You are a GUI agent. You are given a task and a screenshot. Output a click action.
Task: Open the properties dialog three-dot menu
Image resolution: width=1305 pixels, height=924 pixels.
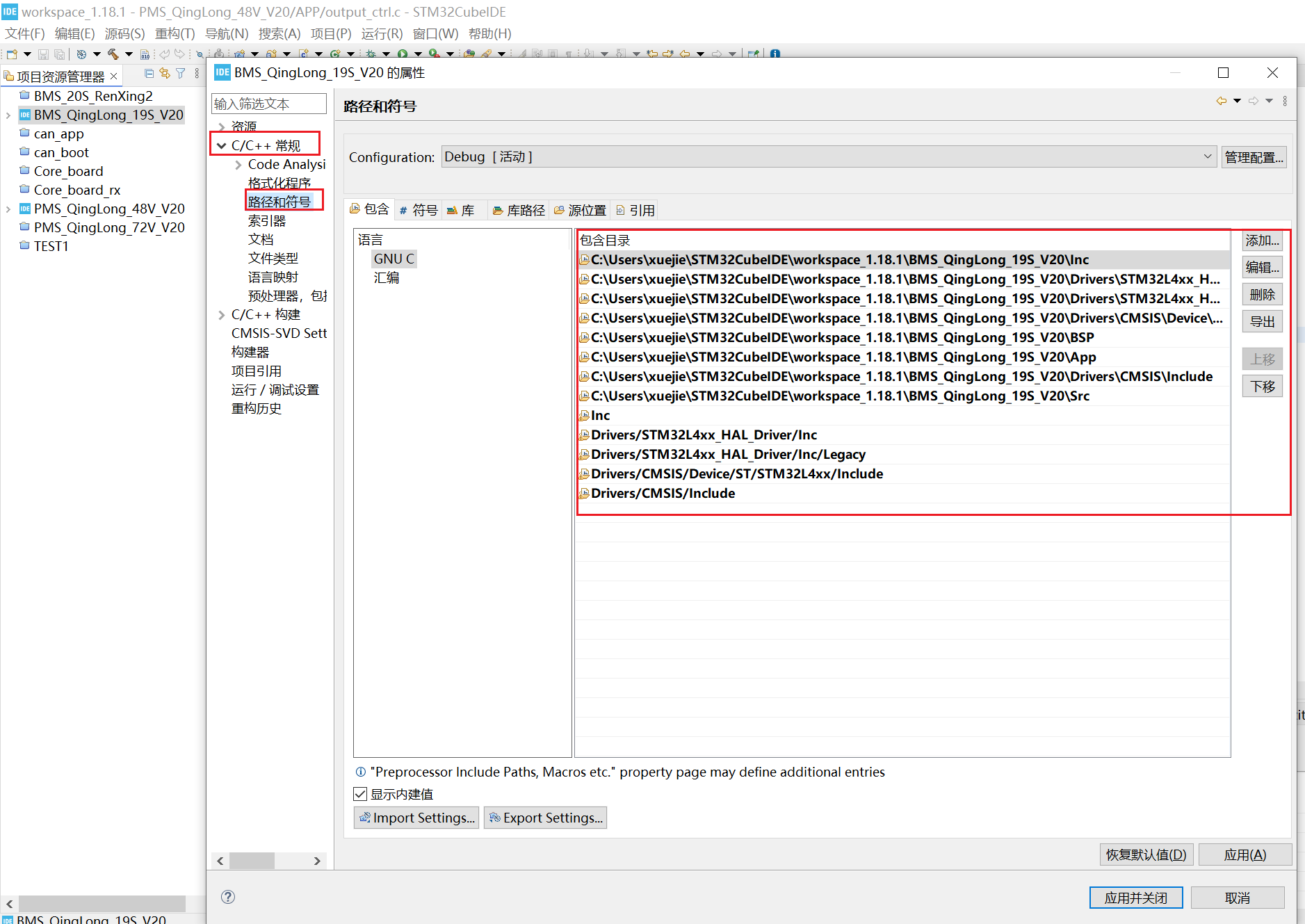1285,102
